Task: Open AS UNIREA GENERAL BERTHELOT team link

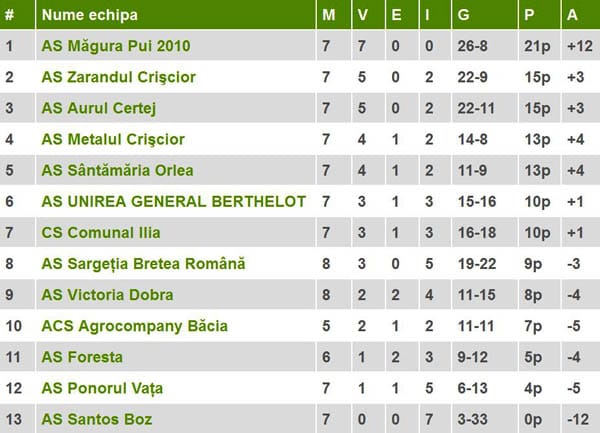Action: [174, 202]
